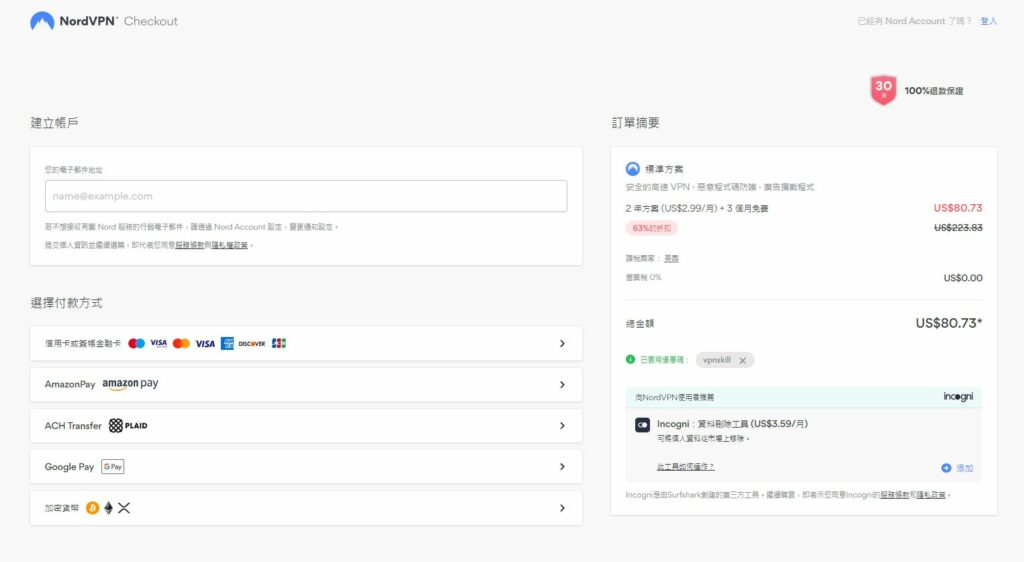Image resolution: width=1024 pixels, height=562 pixels.
Task: Expand the AmazonPay payment option
Action: point(562,384)
